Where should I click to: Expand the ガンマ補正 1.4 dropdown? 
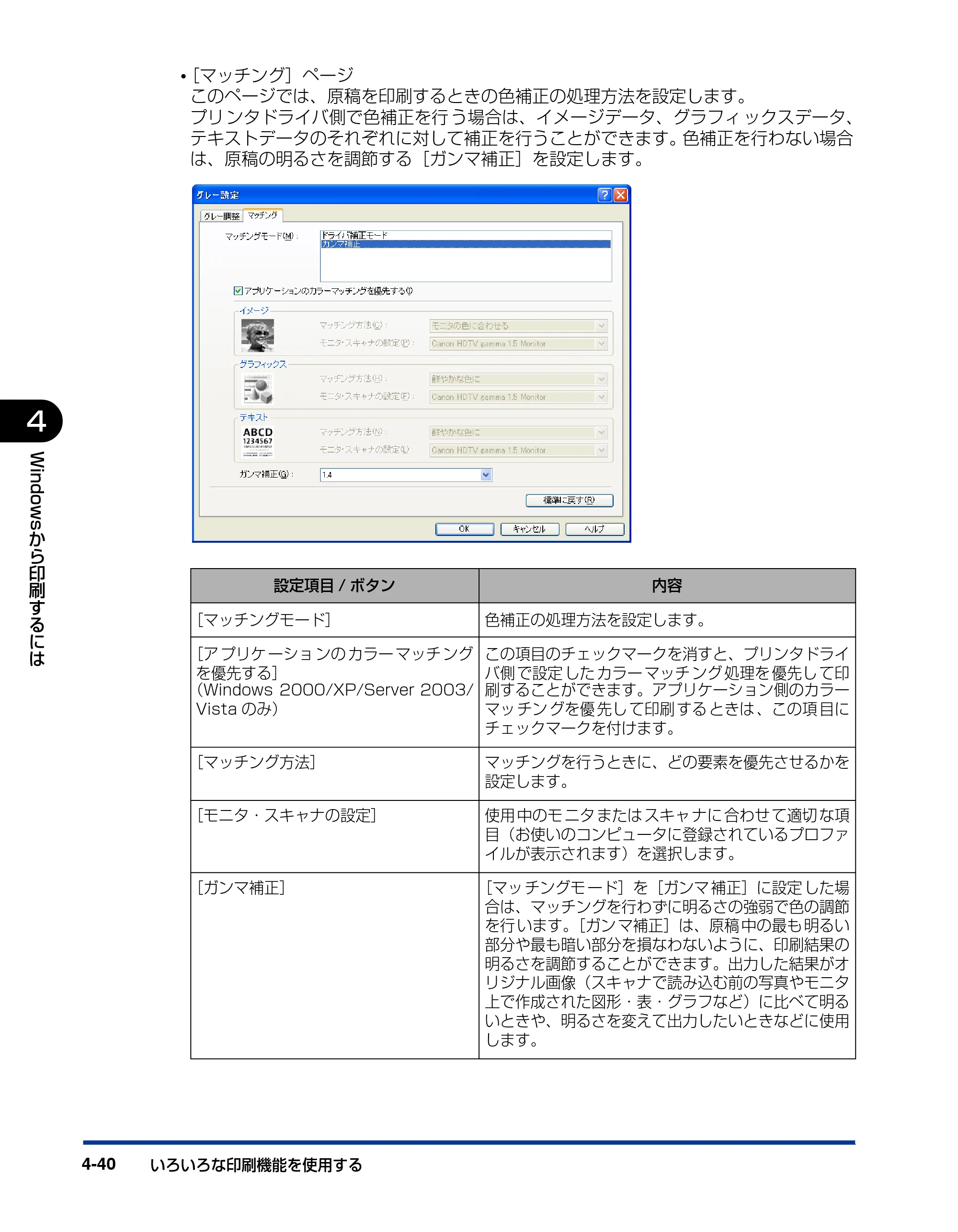486,475
